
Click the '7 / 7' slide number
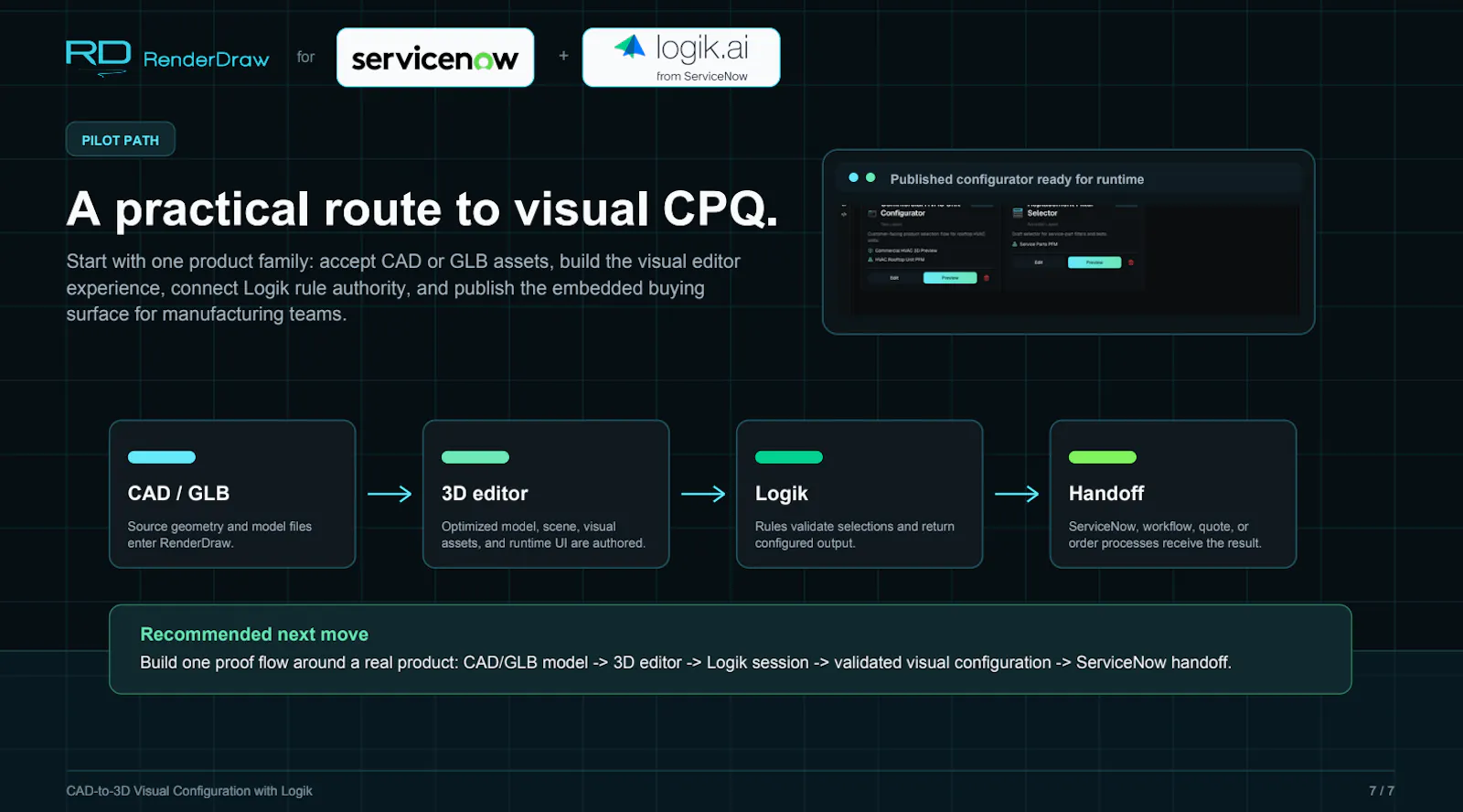pos(1382,791)
